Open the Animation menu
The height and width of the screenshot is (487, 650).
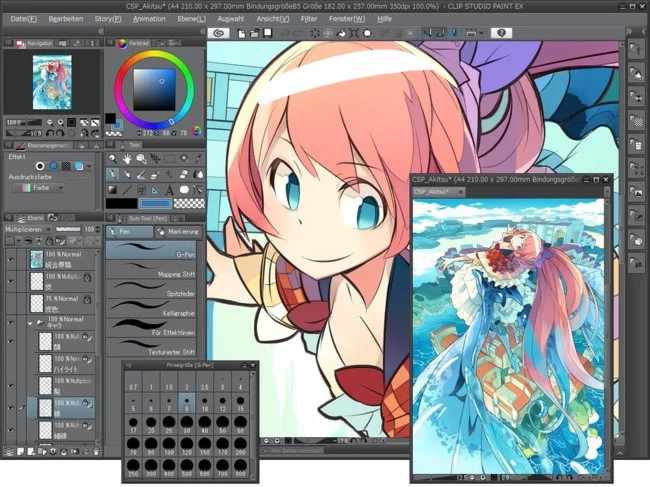149,19
